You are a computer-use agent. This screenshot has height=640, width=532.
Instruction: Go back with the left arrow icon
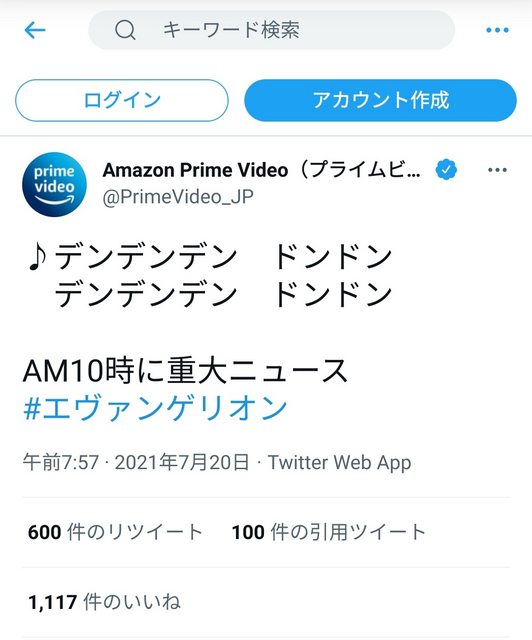click(x=35, y=30)
